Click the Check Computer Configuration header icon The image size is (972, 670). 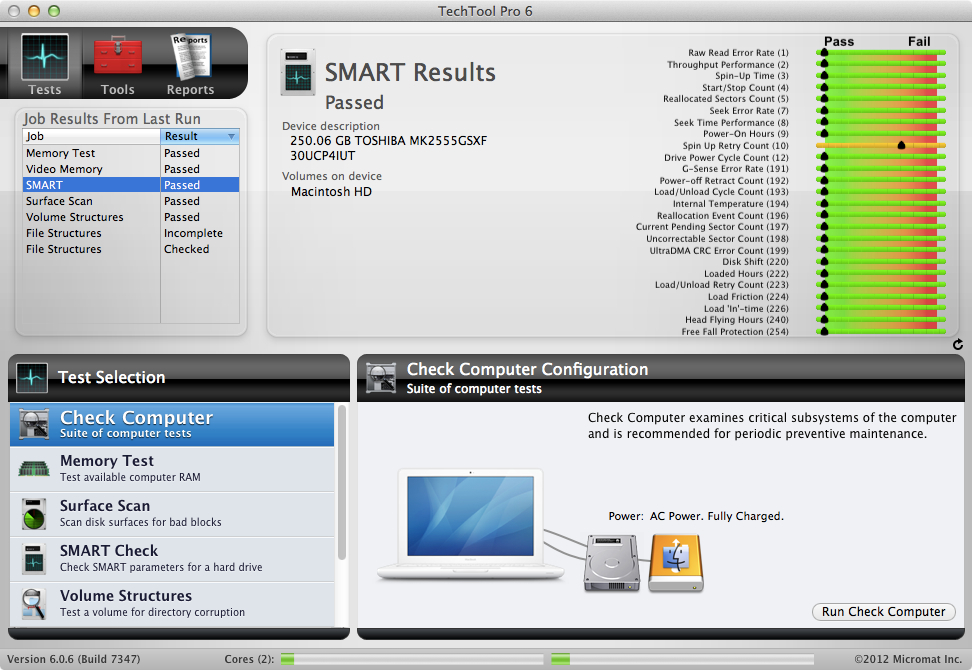tap(381, 378)
